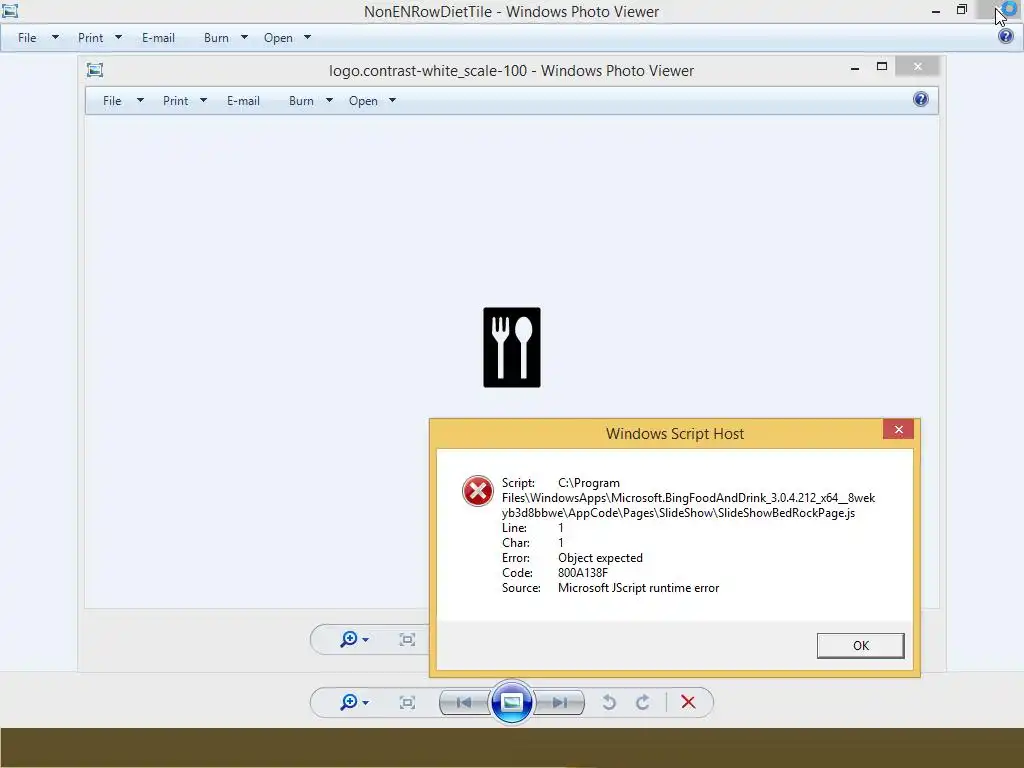Expand Open dropdown arrow in NonENRowDietTile window
1024x768 pixels.
click(308, 38)
